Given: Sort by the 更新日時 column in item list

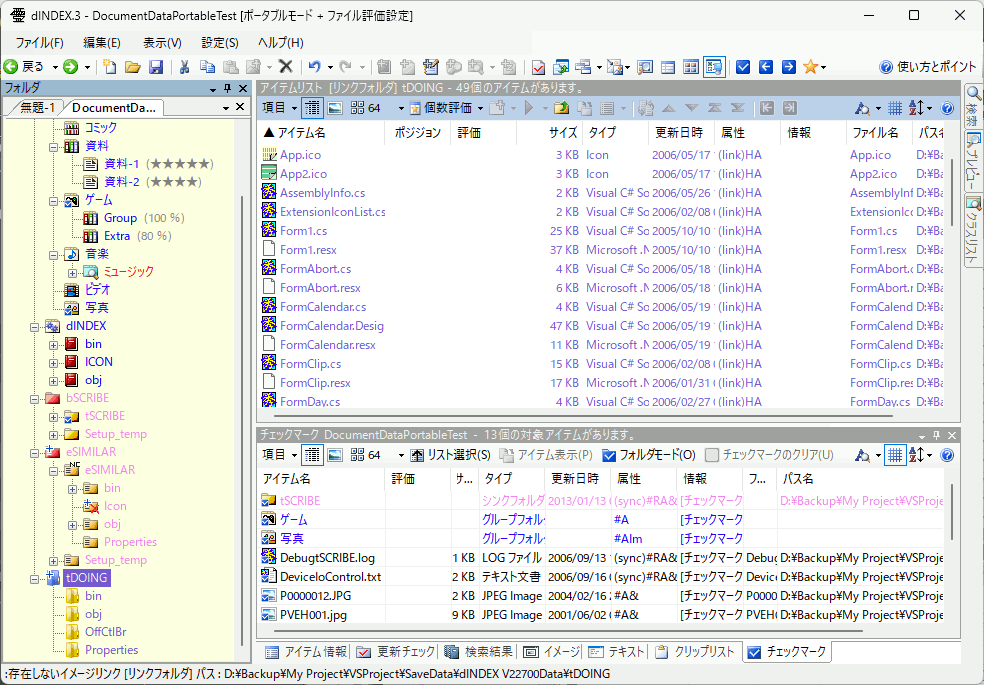Looking at the screenshot, I should tap(682, 132).
